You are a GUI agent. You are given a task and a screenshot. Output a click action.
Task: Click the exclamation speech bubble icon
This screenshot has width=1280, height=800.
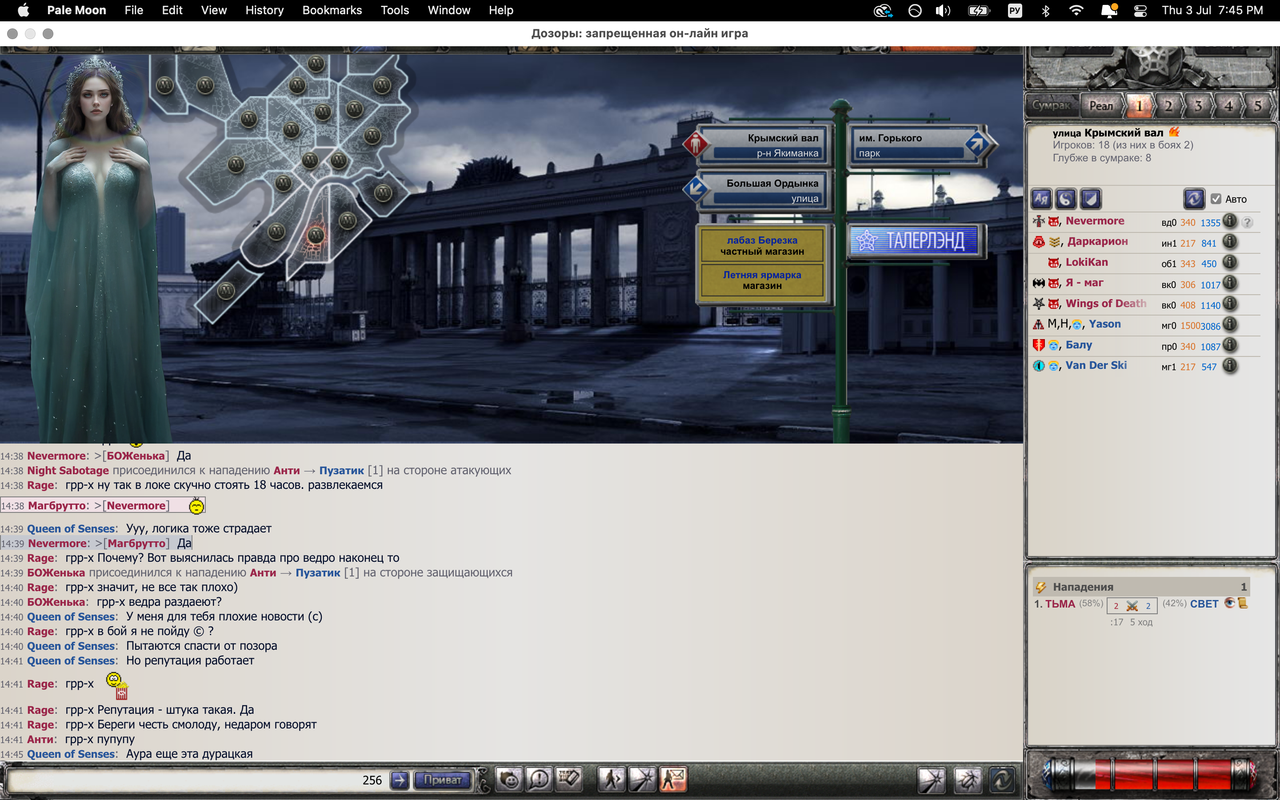click(x=539, y=779)
